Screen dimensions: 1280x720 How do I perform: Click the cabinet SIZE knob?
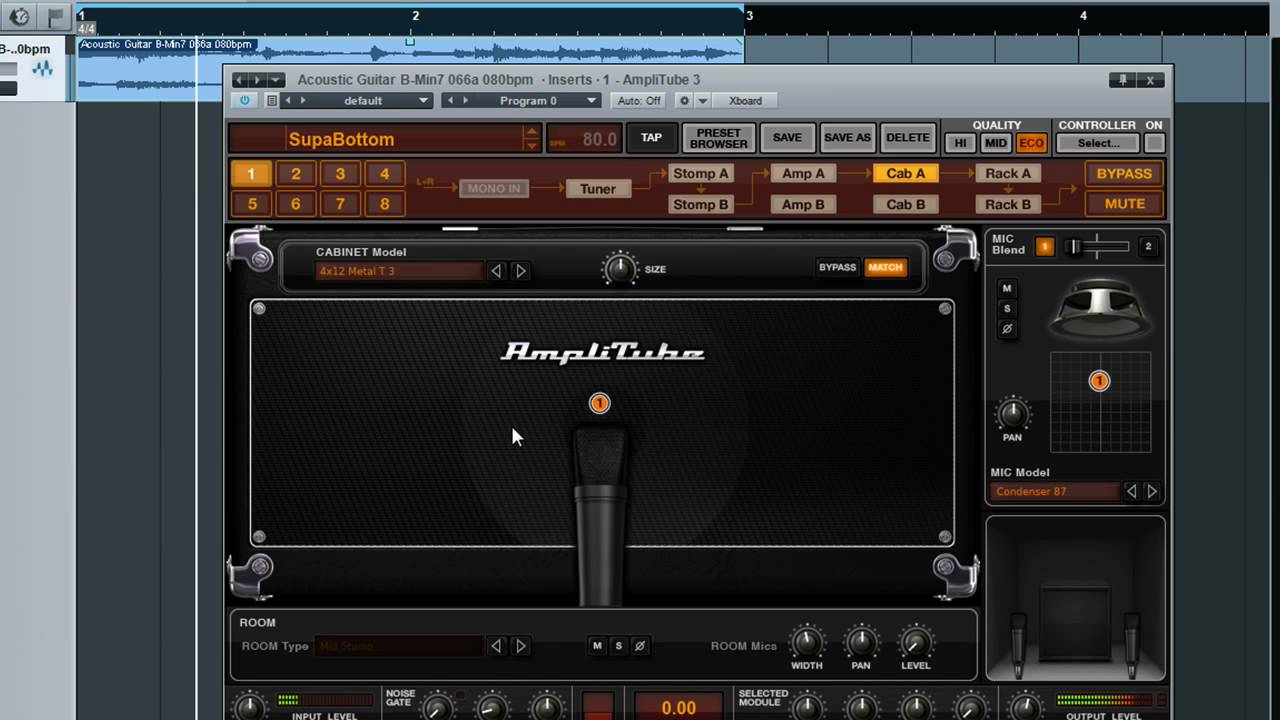[620, 268]
